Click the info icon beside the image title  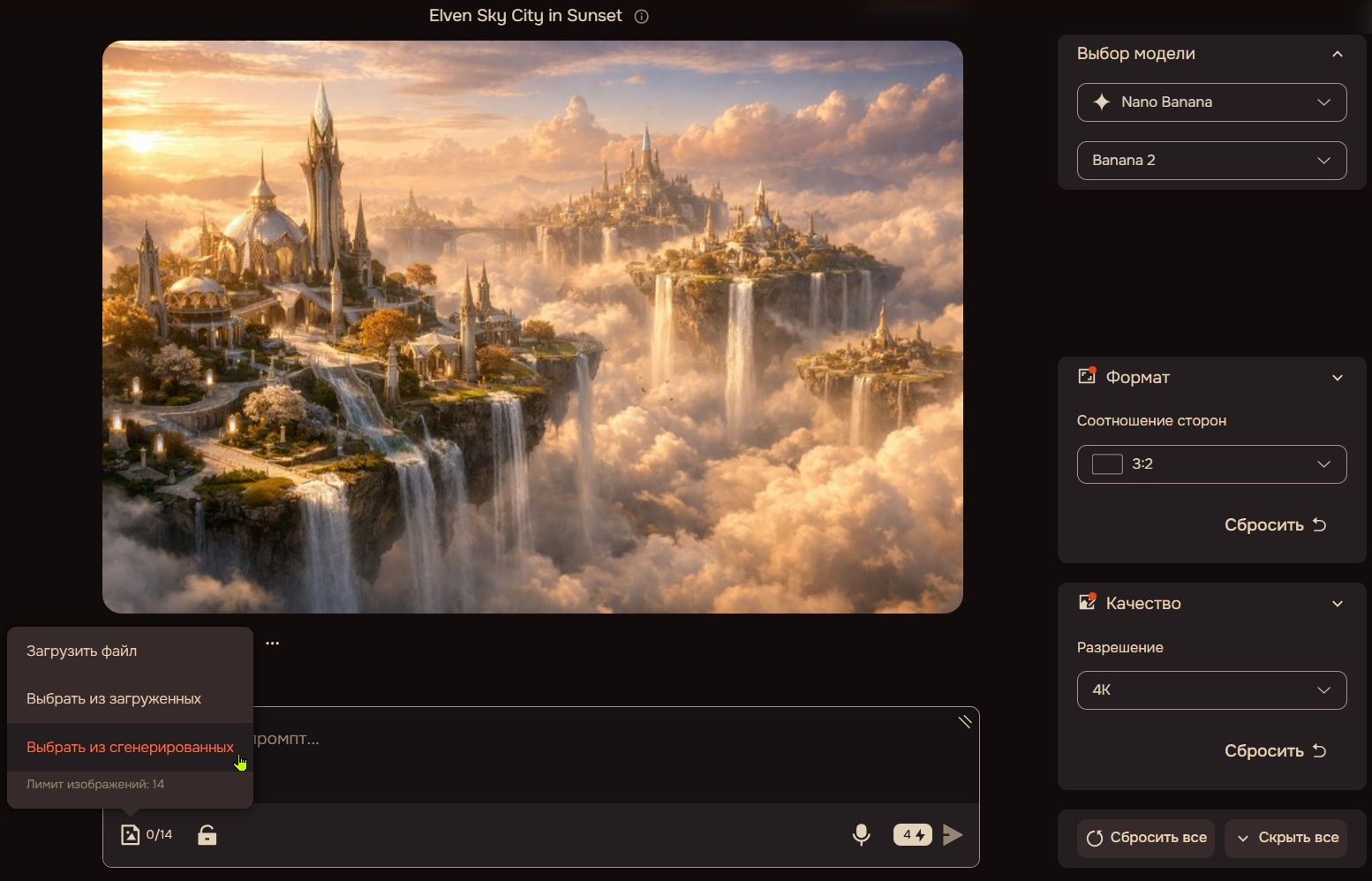642,17
